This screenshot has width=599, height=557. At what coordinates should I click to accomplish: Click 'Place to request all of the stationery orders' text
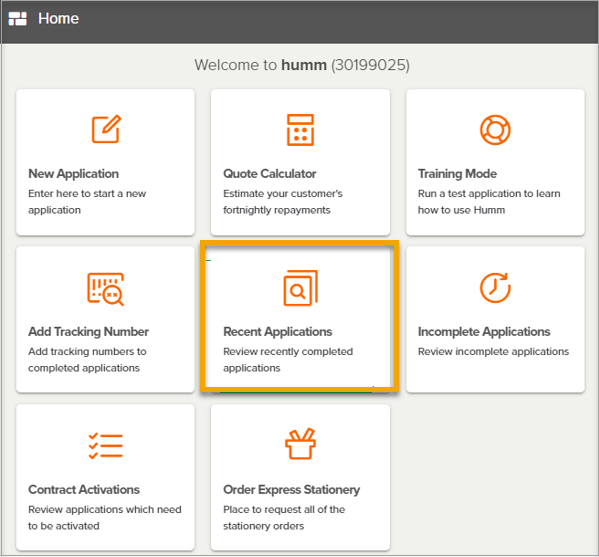pyautogui.click(x=284, y=518)
